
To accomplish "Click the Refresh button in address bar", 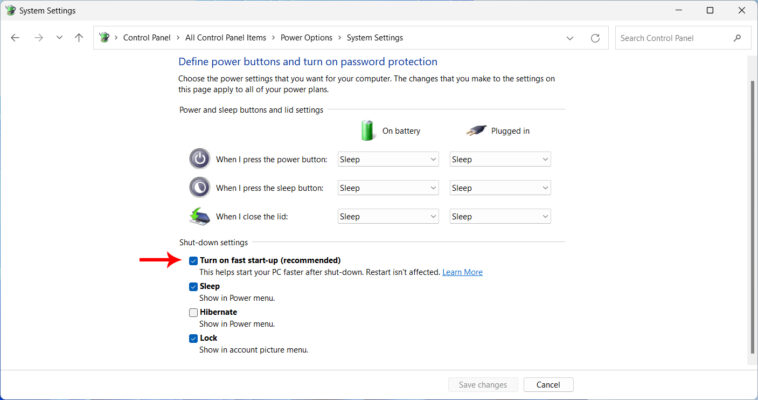I will [x=595, y=38].
